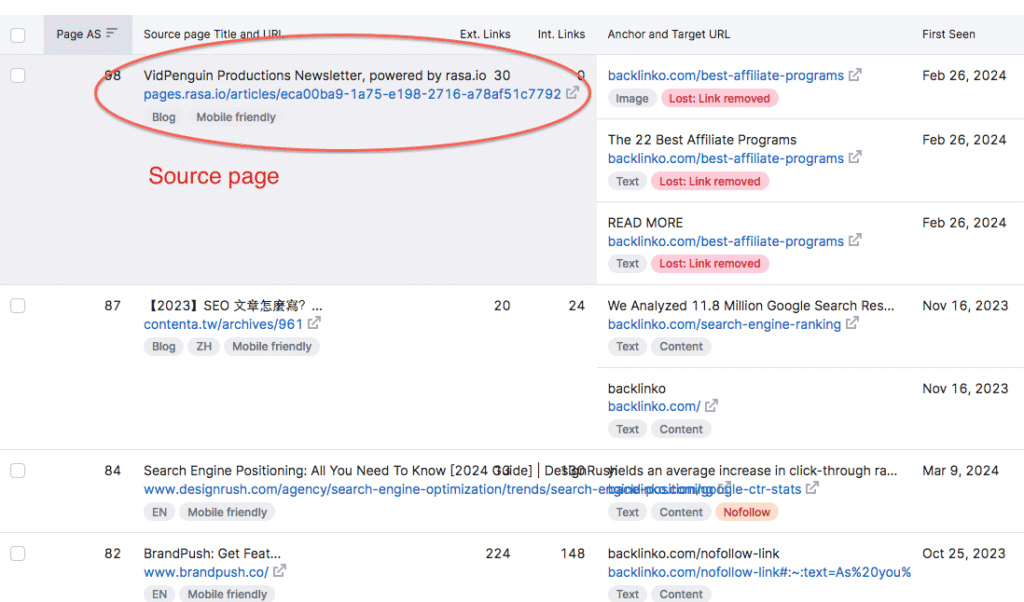Viewport: 1024px width, 602px height.
Task: Select checkbox for contenta.tw row
Action: pos(18,306)
